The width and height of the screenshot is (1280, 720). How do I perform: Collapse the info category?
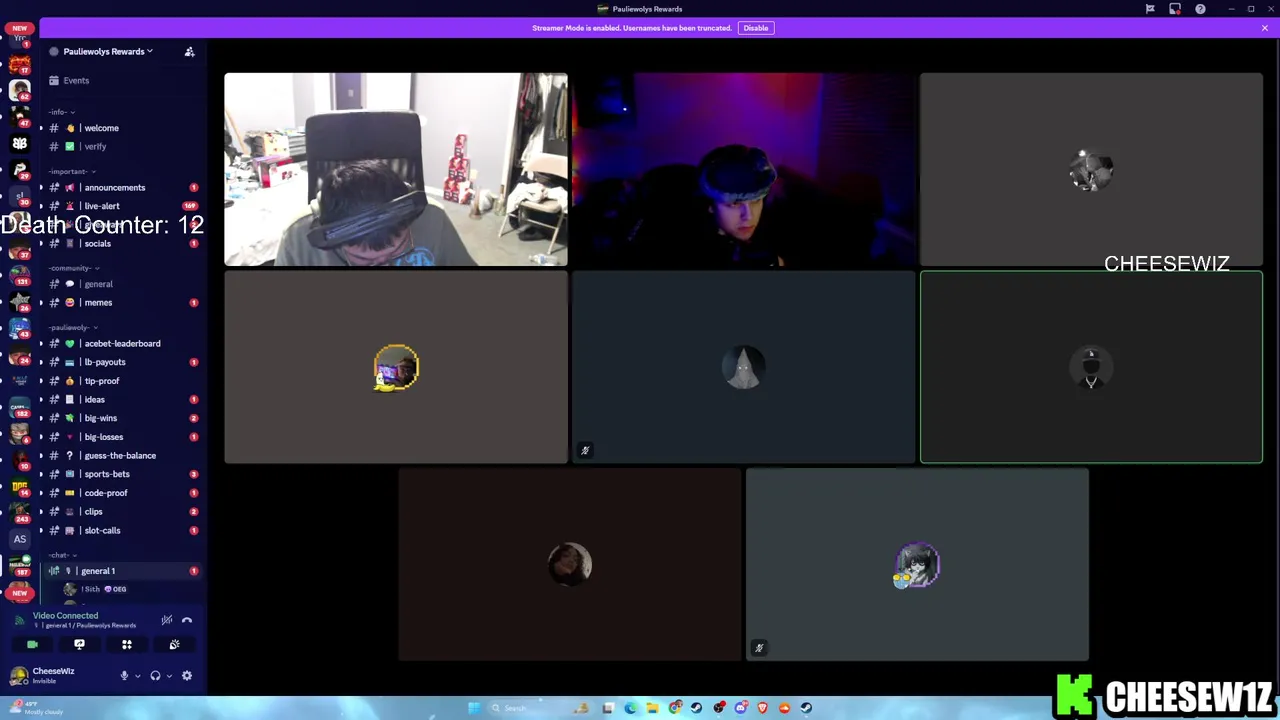click(62, 112)
